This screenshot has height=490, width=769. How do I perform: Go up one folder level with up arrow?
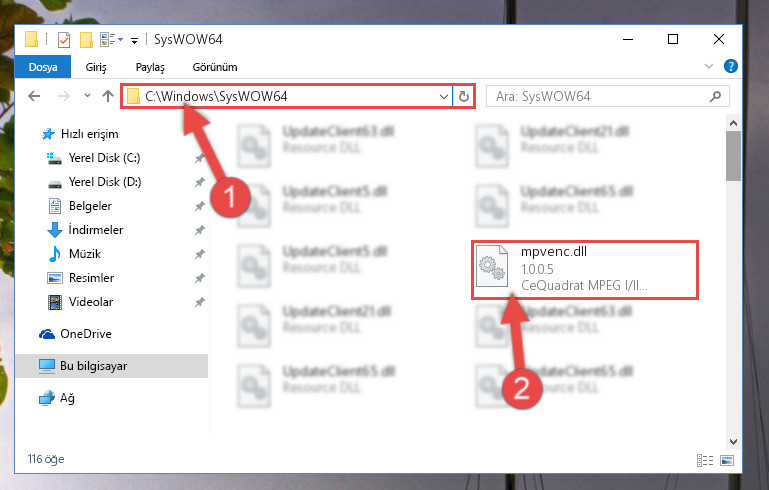108,96
